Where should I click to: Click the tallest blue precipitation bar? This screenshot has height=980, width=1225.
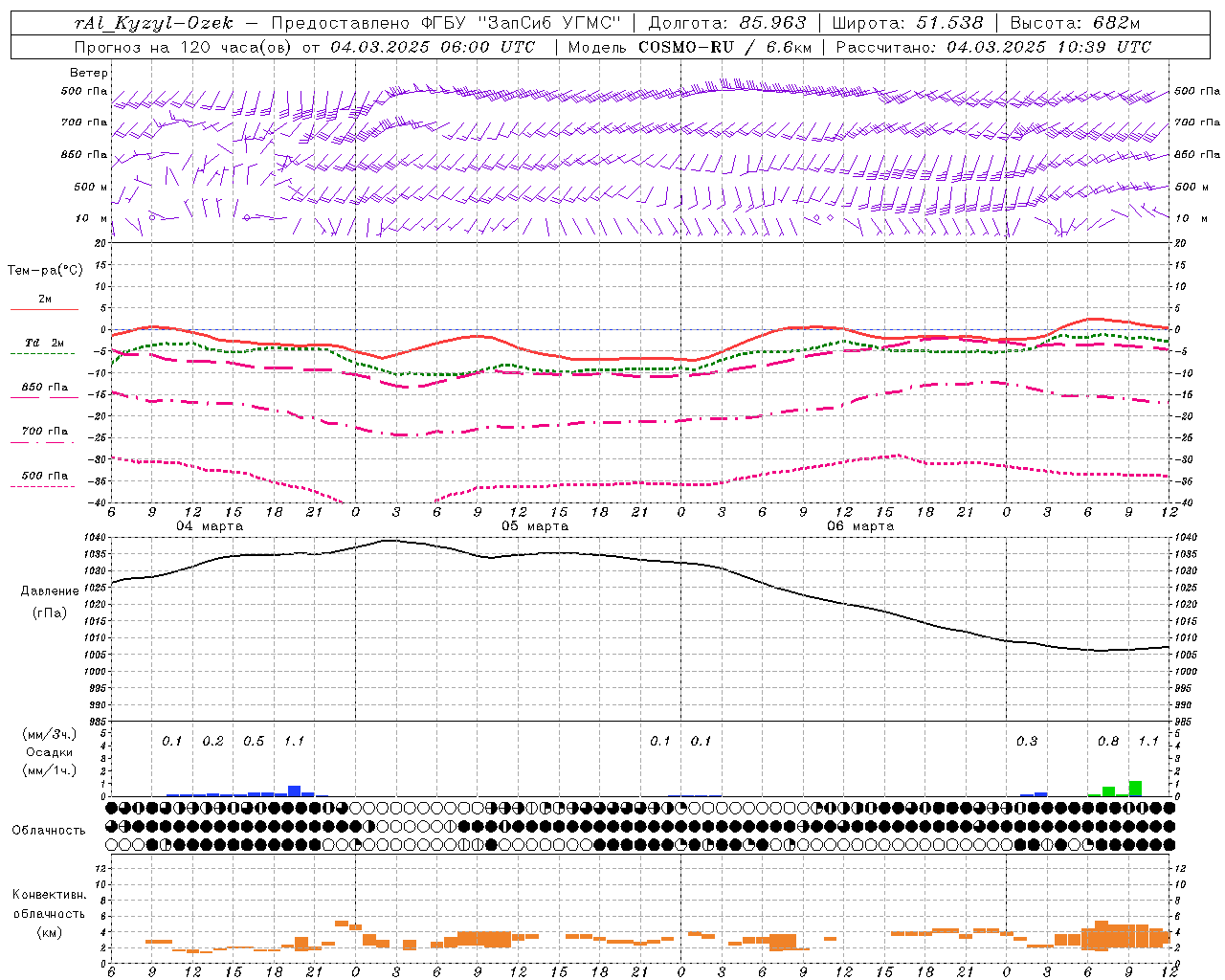pyautogui.click(x=295, y=791)
